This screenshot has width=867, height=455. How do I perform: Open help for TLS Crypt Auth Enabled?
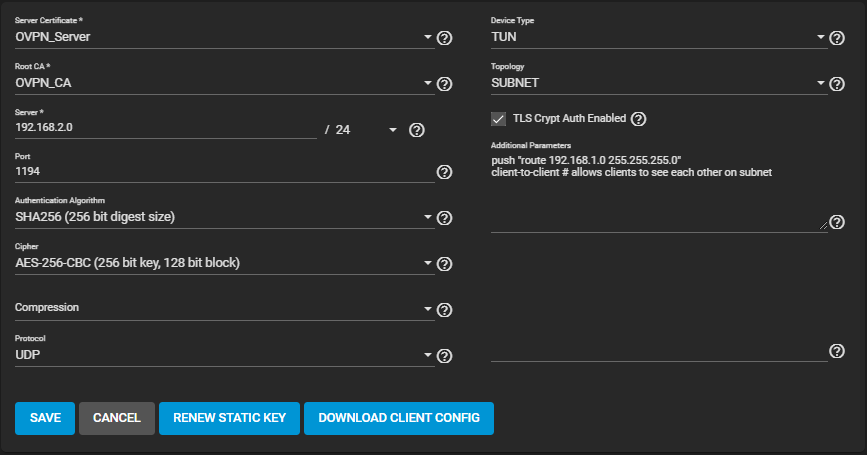(638, 119)
